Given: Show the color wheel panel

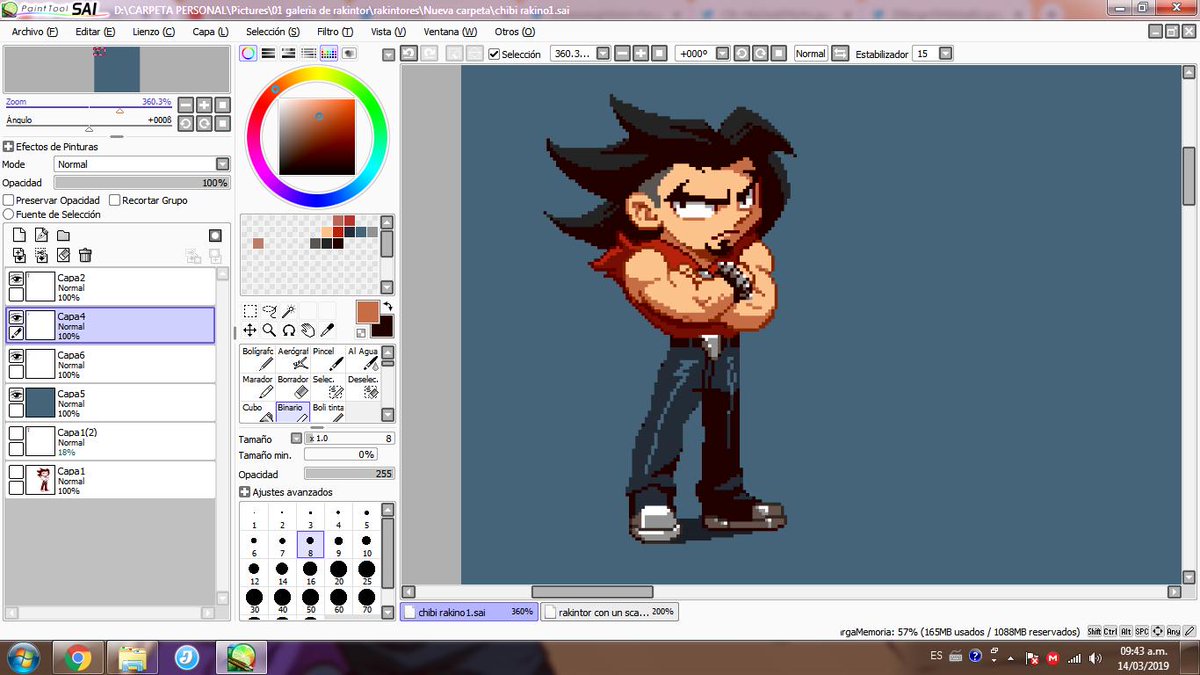Looking at the screenshot, I should (x=248, y=53).
